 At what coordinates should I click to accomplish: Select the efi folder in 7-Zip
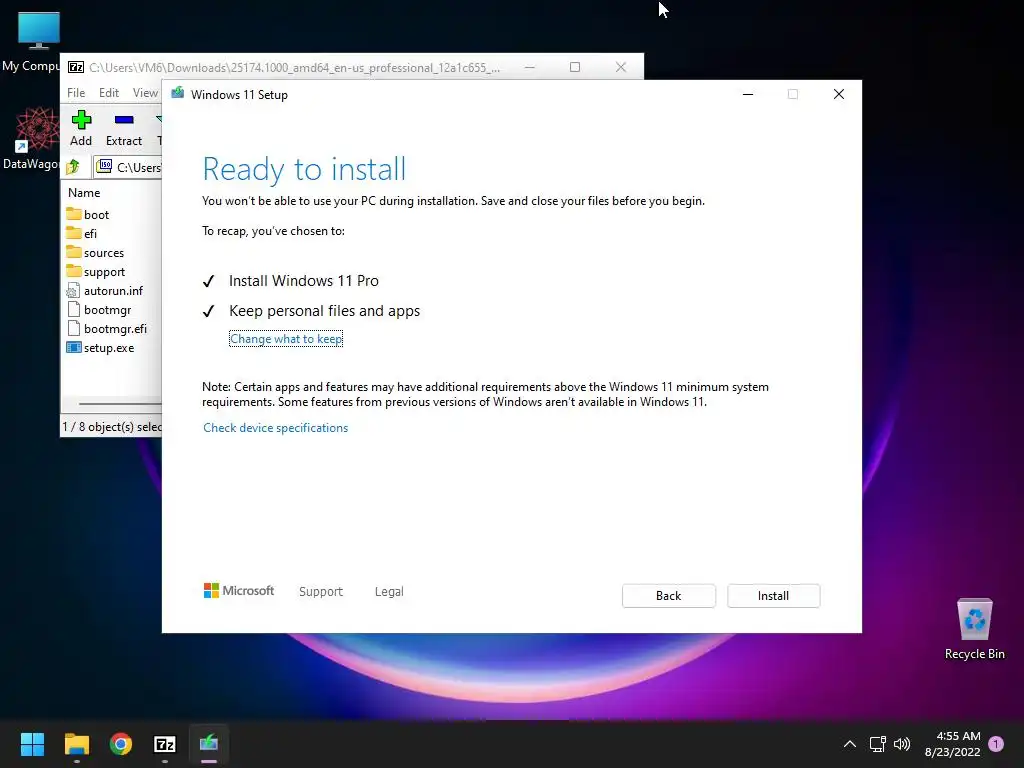tap(82, 233)
